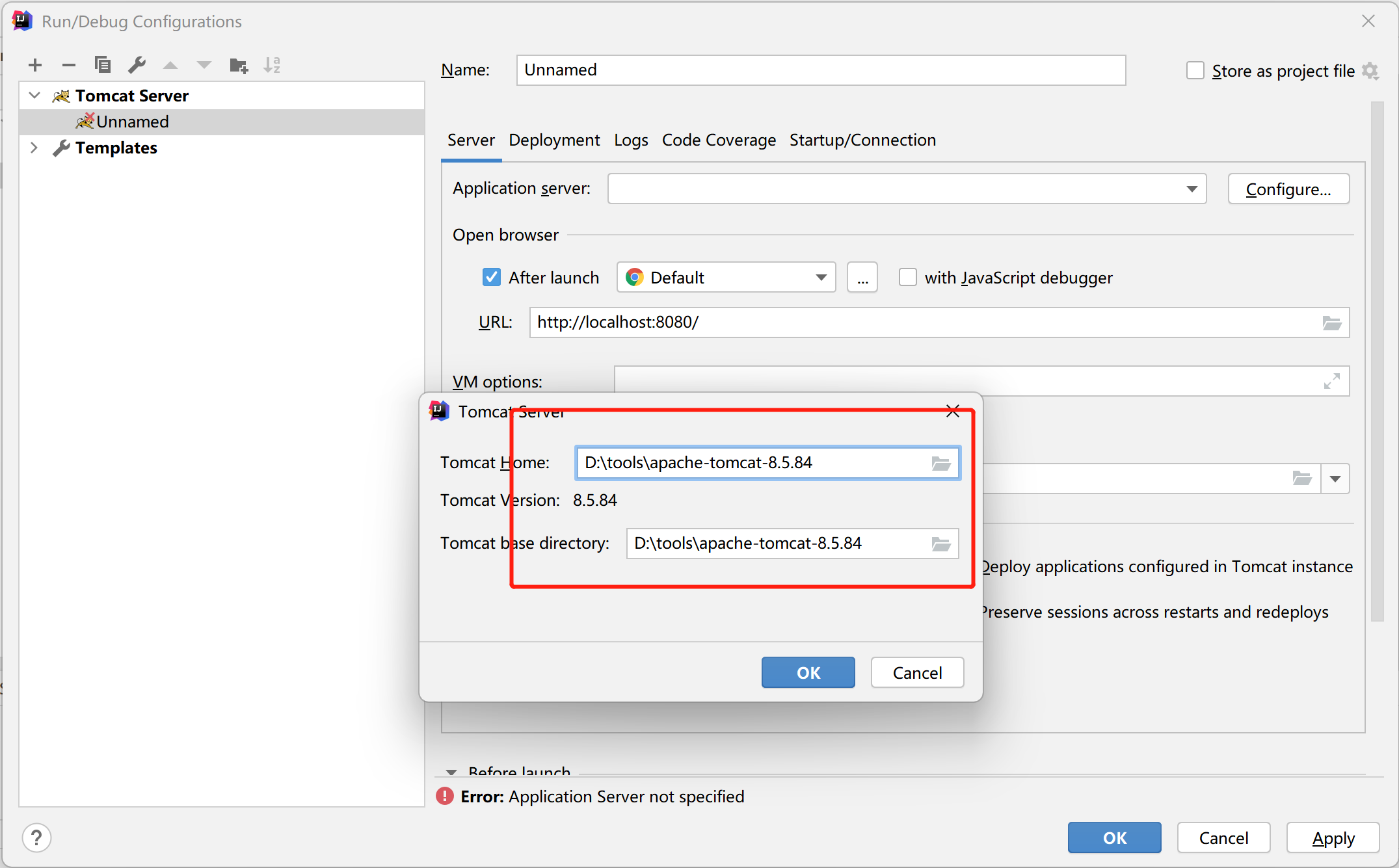
Task: Open the Logs tab
Action: point(631,140)
